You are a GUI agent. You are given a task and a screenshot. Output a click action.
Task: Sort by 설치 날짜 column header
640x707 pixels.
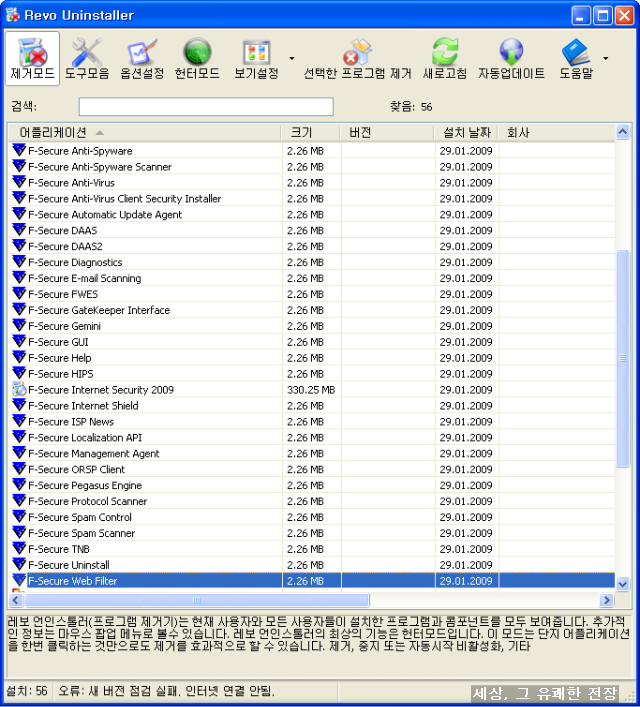[466, 133]
